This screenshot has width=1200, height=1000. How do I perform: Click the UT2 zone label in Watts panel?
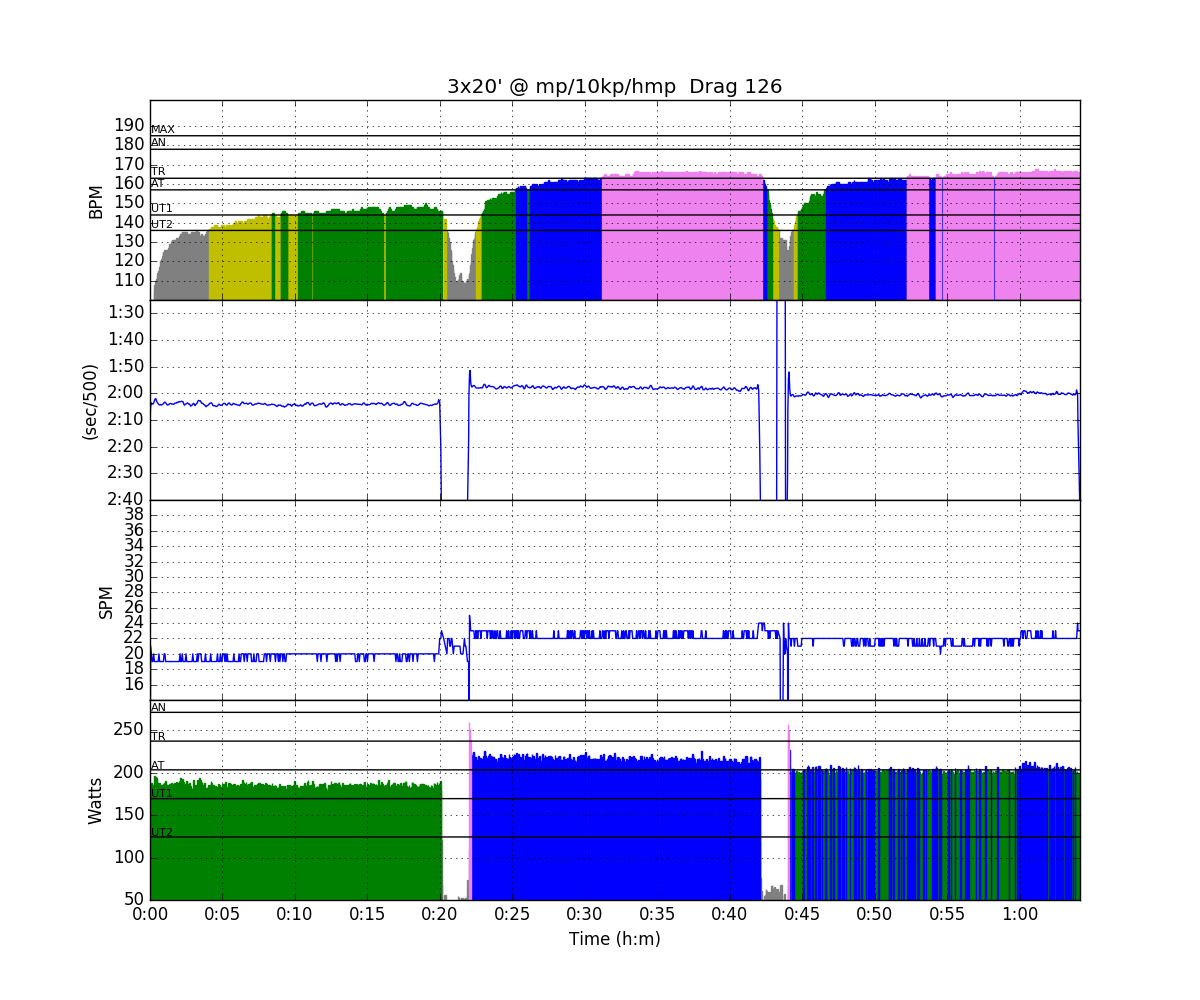(x=161, y=832)
